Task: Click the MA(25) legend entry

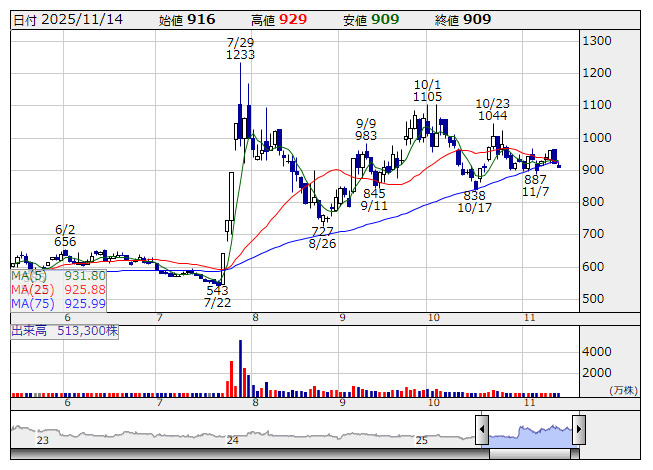Action: coord(58,289)
